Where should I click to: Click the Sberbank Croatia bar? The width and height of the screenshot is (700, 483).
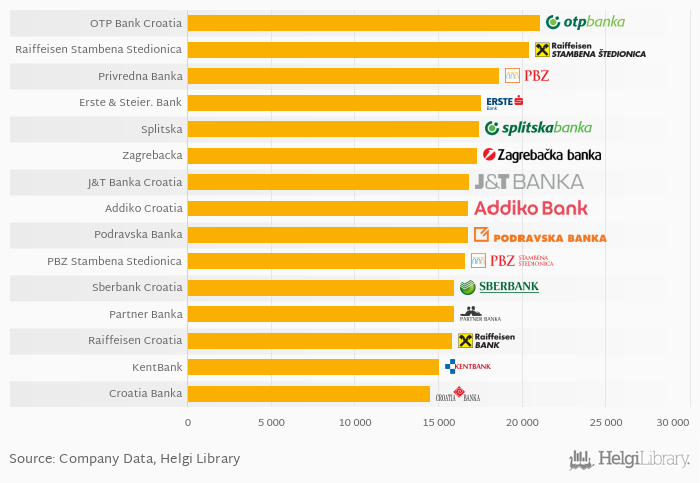[320, 287]
